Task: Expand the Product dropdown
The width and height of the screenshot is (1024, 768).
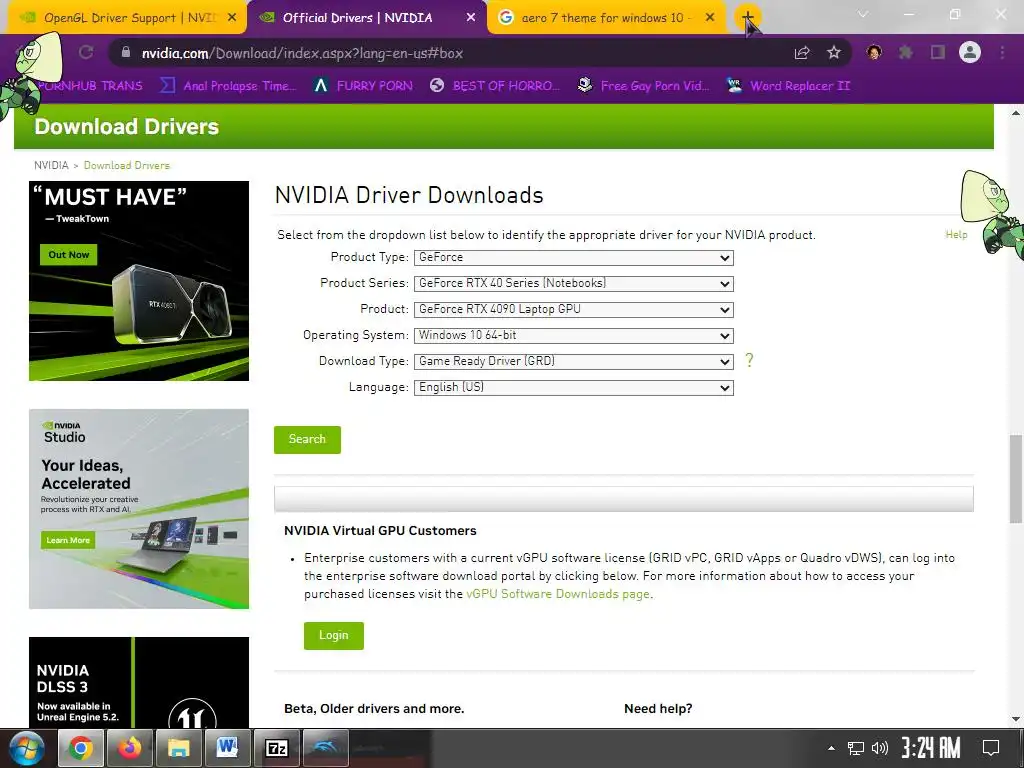Action: click(573, 310)
